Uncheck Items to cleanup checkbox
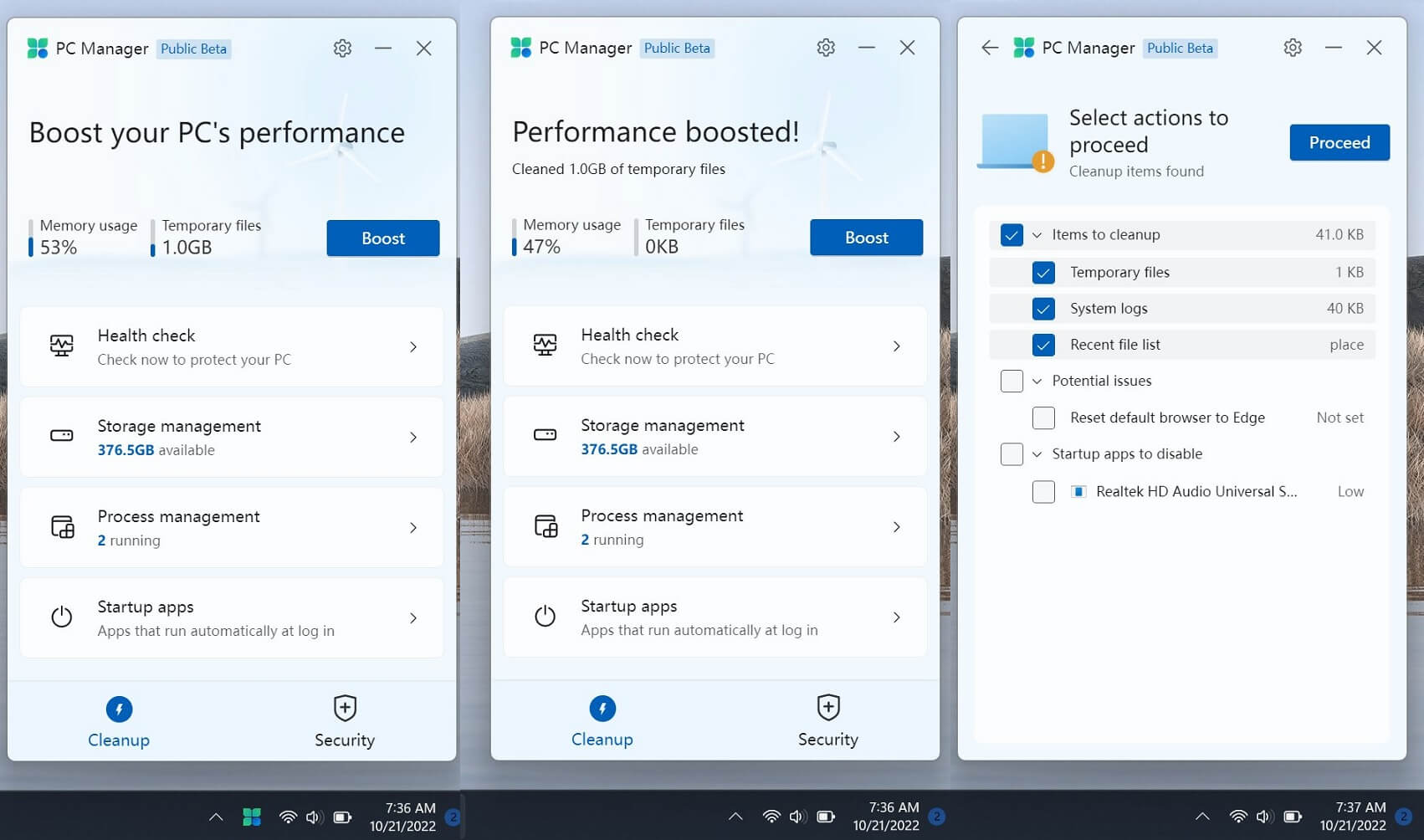Viewport: 1424px width, 840px height. click(1012, 235)
